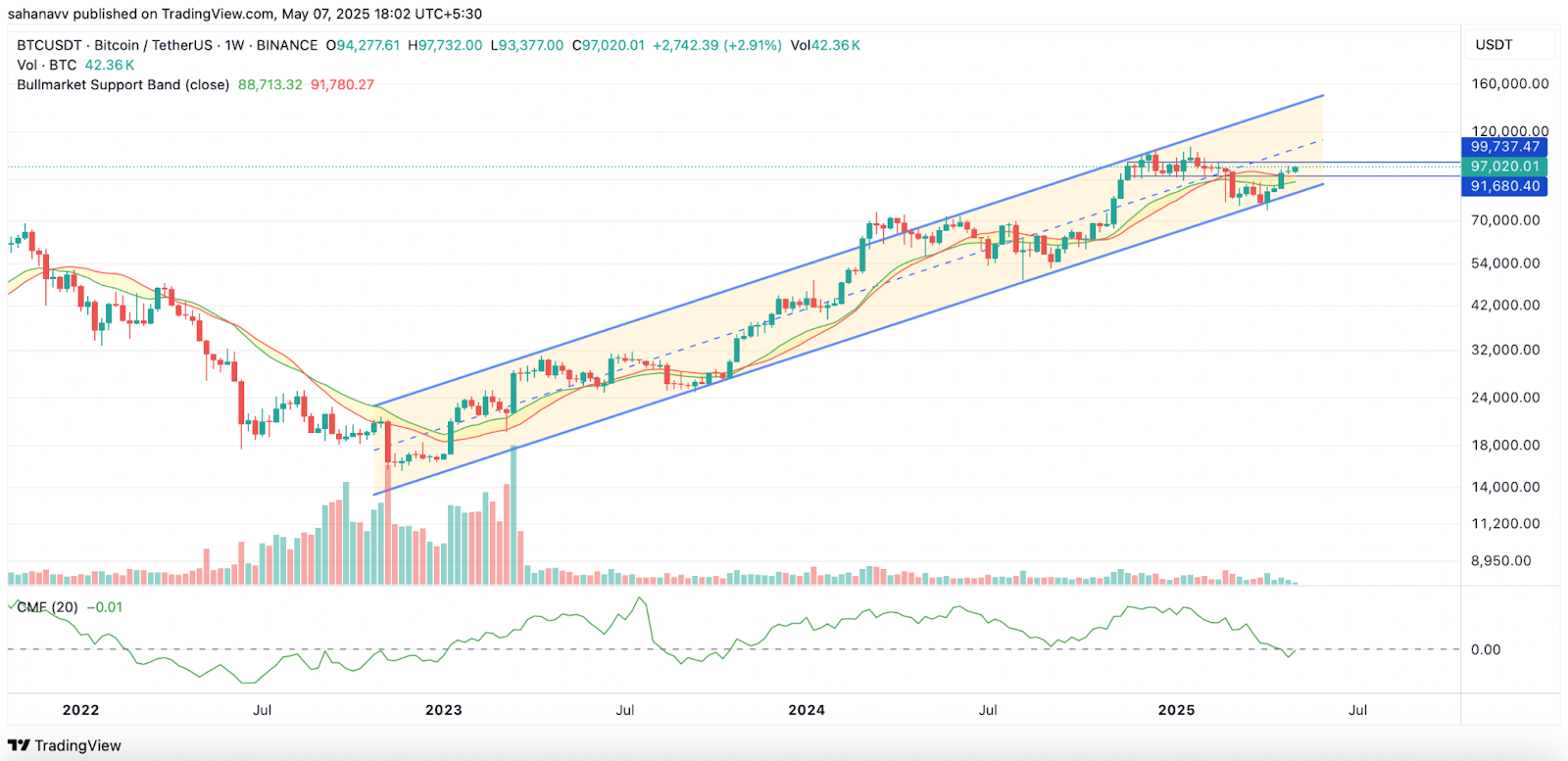Viewport: 1568px width, 761px height.
Task: Click the green 97,020.01 current price tag
Action: (1504, 166)
